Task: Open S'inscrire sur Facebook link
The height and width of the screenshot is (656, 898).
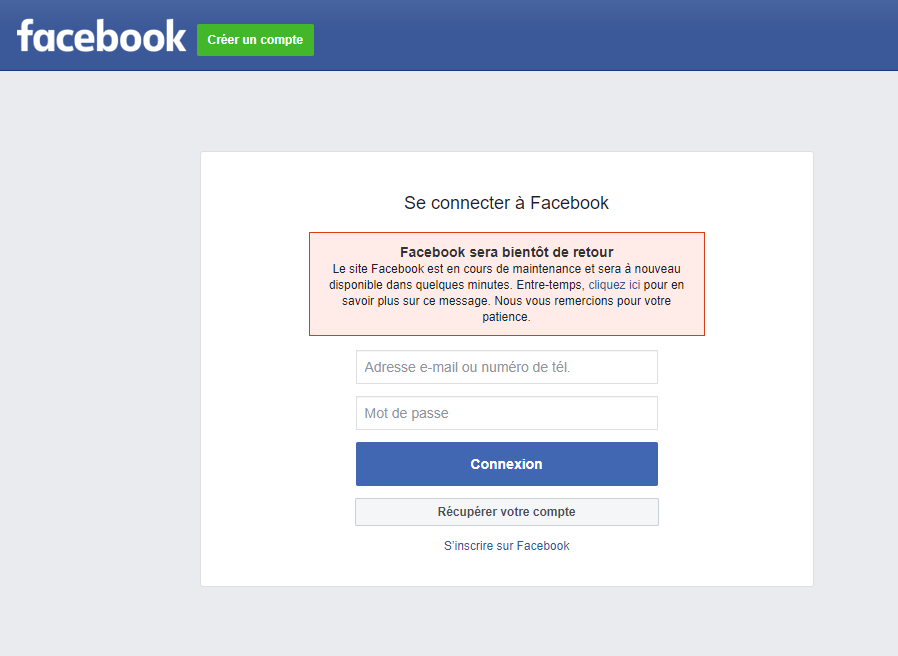Action: click(x=507, y=546)
